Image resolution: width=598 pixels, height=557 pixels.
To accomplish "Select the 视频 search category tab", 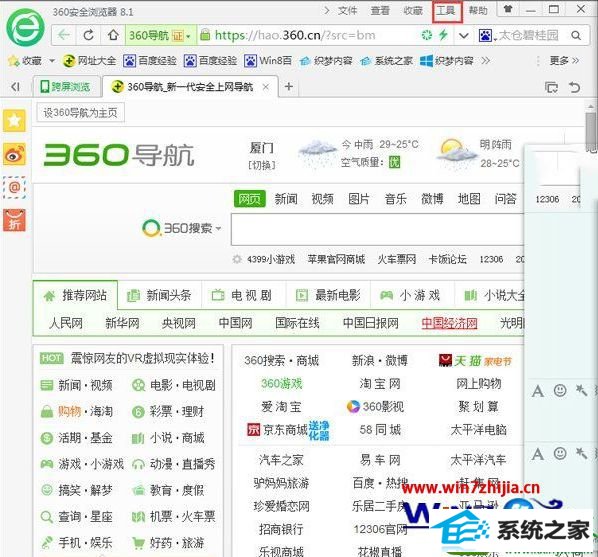I will point(322,199).
